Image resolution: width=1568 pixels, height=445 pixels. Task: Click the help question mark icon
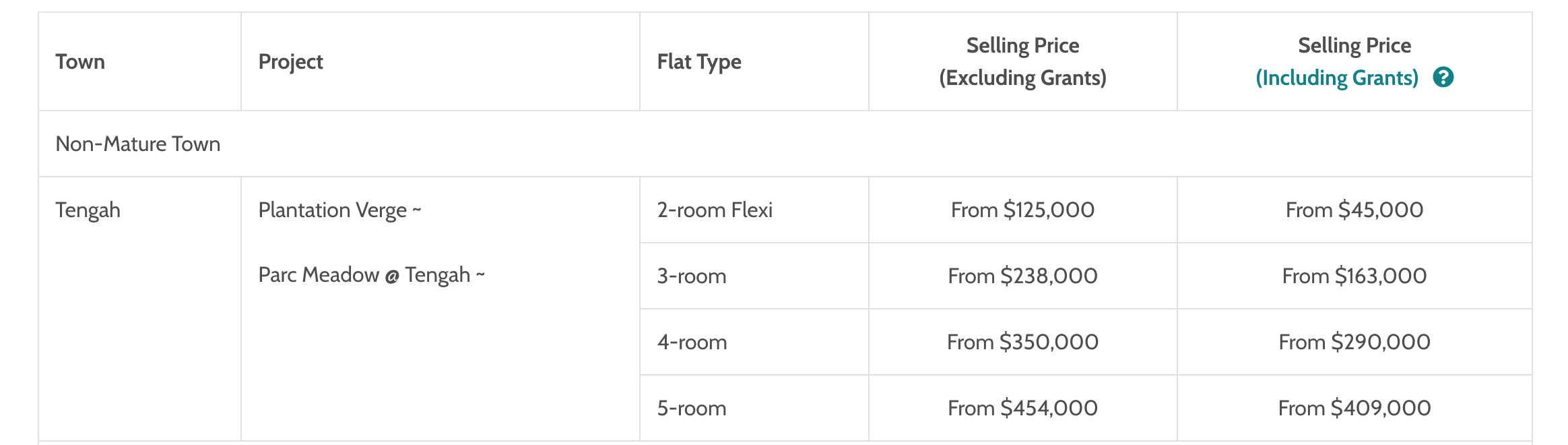coord(1443,78)
